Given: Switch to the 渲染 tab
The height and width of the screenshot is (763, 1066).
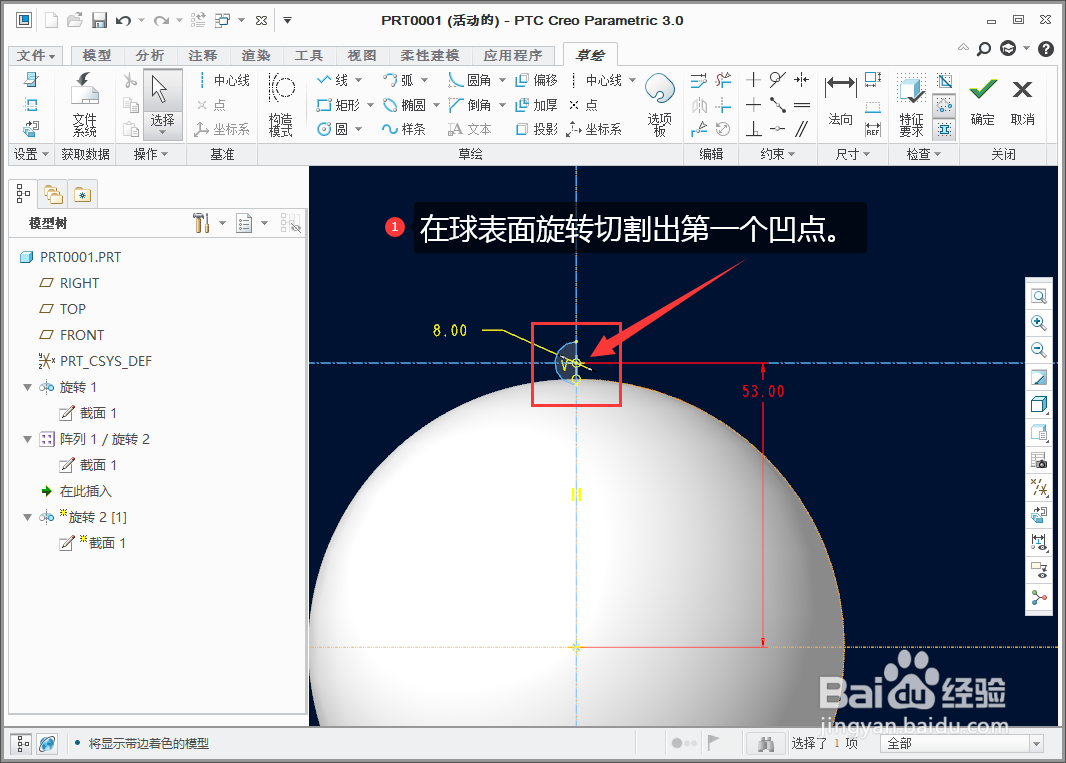Looking at the screenshot, I should pyautogui.click(x=256, y=56).
